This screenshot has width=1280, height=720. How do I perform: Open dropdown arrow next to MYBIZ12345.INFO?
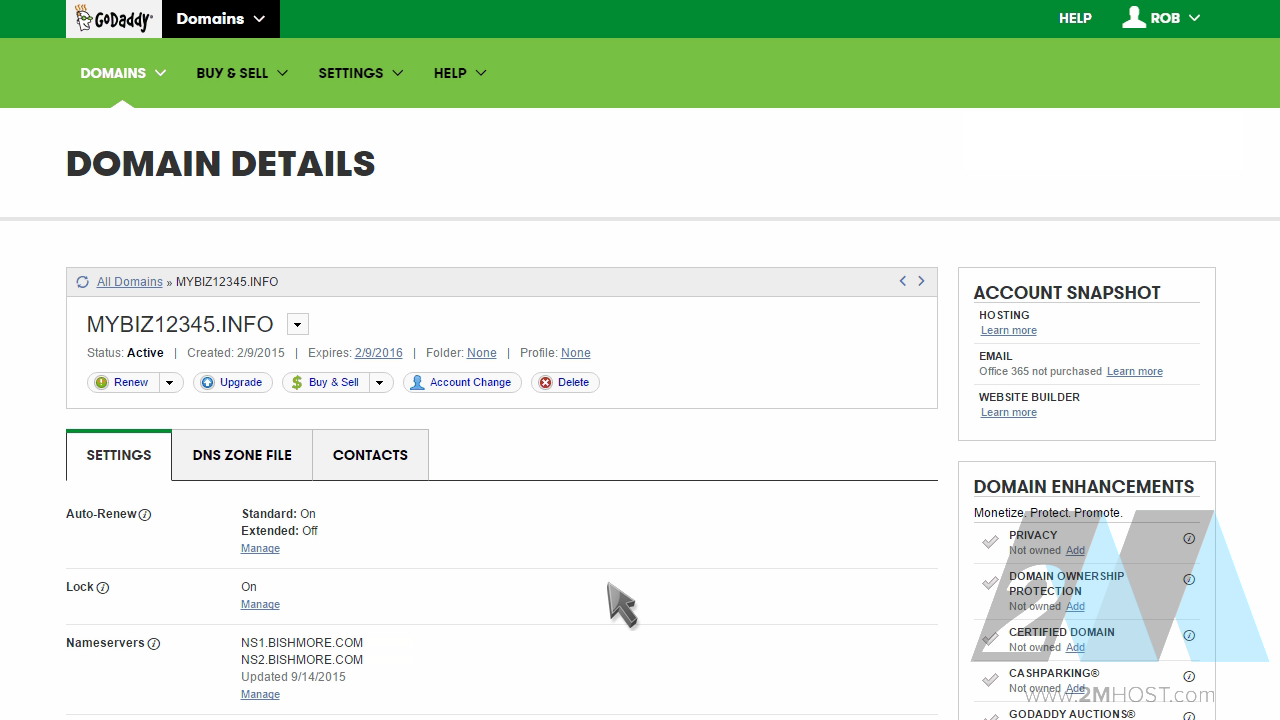coord(298,324)
